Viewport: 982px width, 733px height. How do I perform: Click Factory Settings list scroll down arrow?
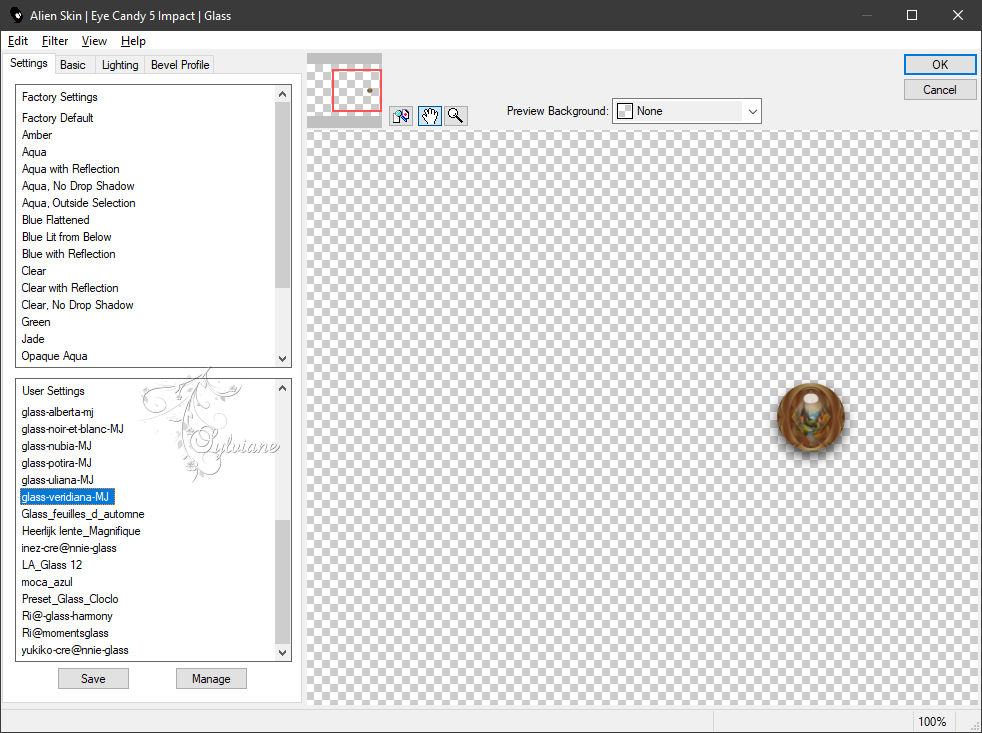point(282,358)
